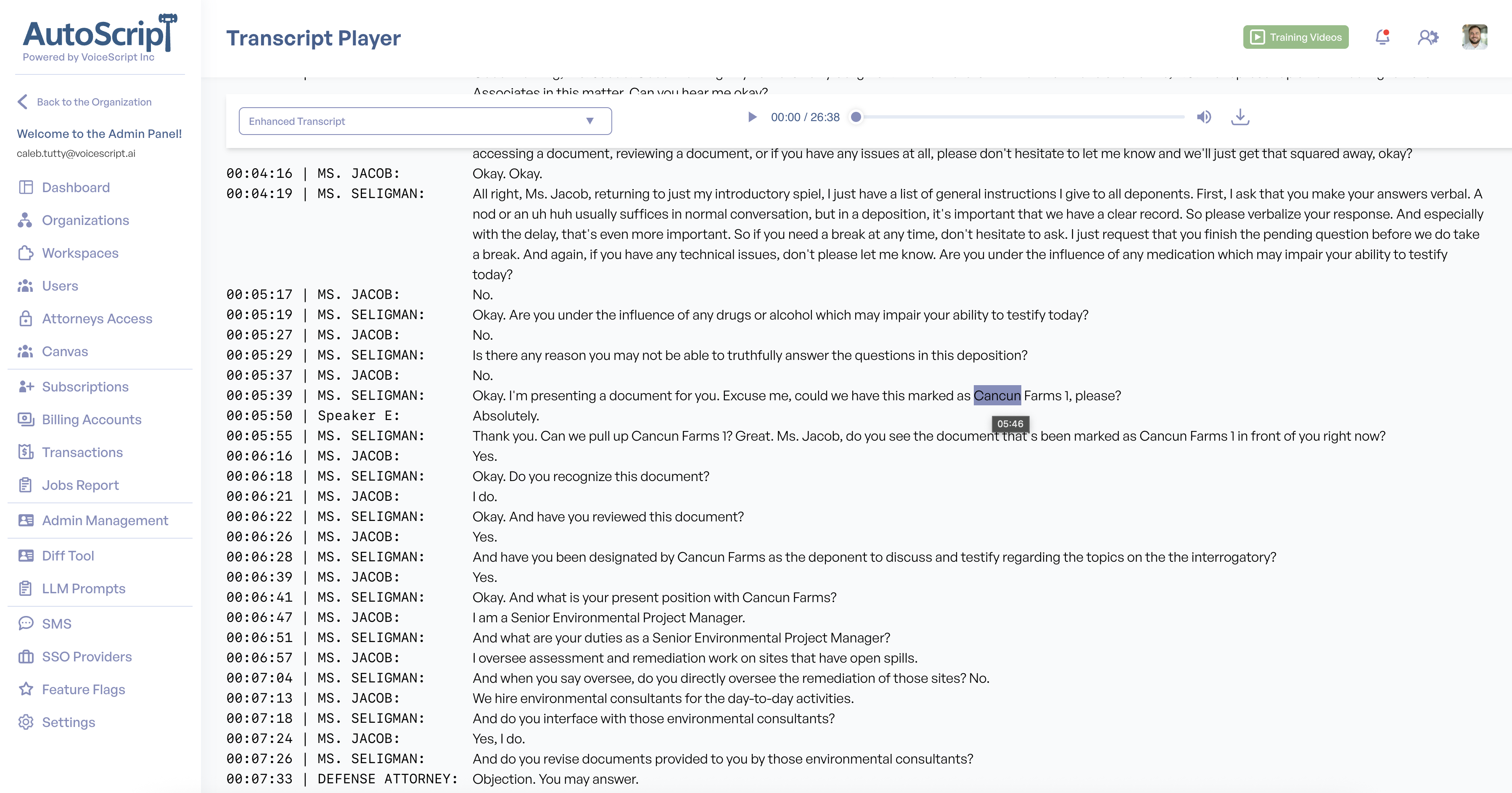Image resolution: width=1512 pixels, height=793 pixels.
Task: Click timestamp 00:04:19 row
Action: [259, 194]
